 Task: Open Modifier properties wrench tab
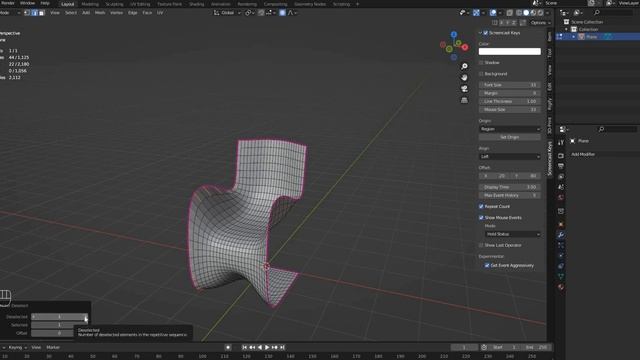click(561, 235)
